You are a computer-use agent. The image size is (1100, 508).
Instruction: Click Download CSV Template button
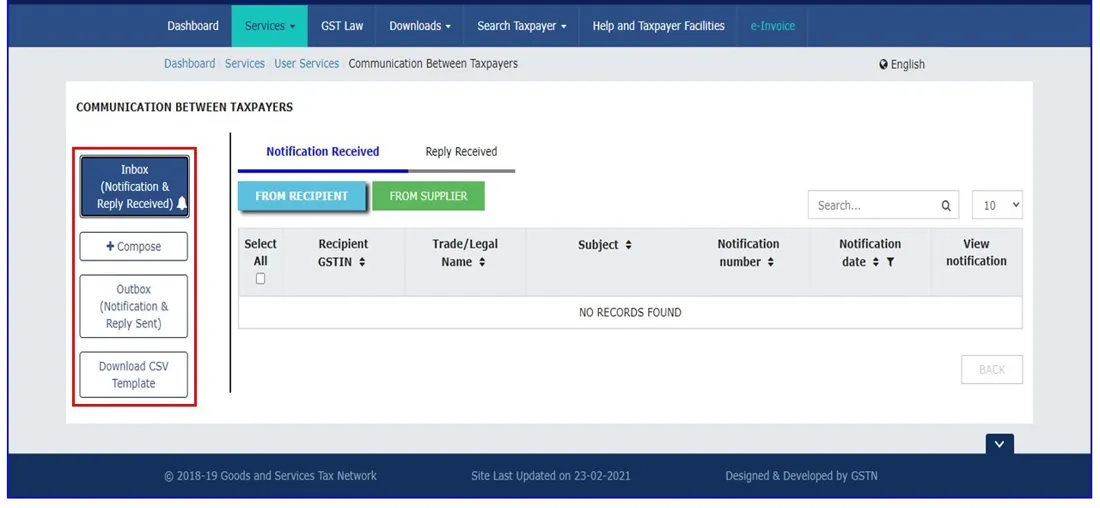coord(133,375)
